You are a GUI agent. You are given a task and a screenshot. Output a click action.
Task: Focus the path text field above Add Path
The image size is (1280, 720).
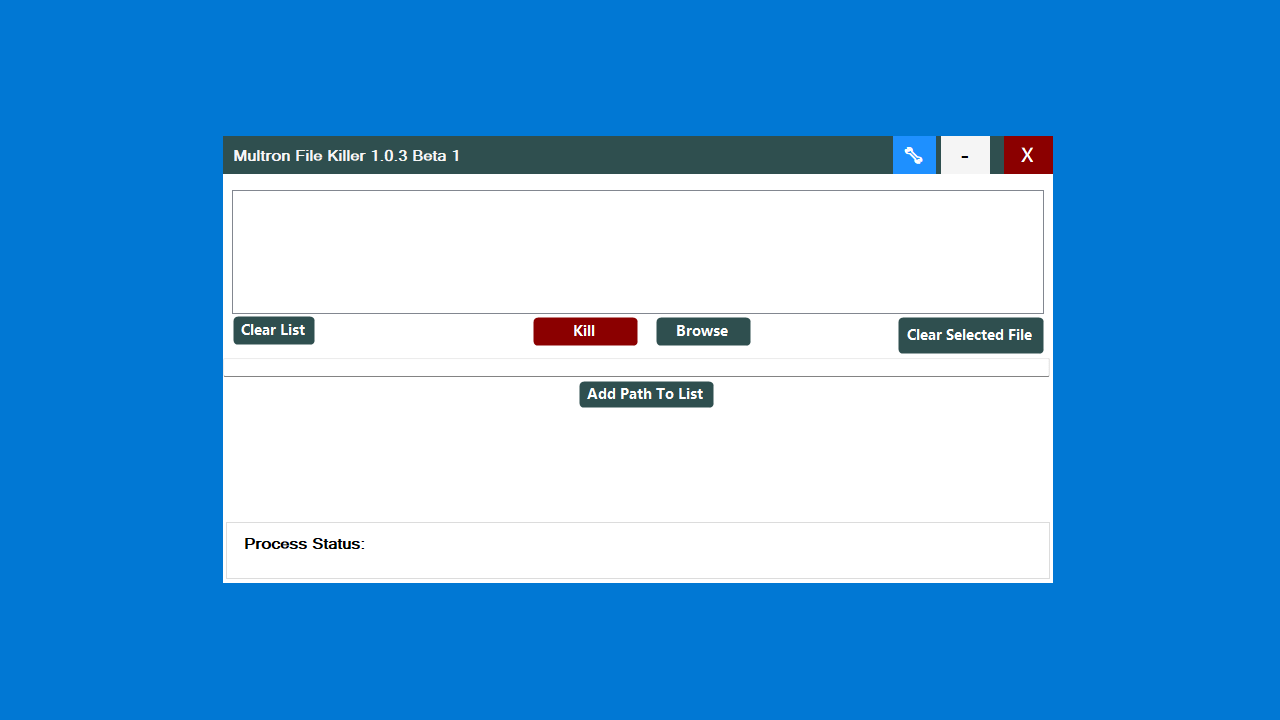(636, 367)
